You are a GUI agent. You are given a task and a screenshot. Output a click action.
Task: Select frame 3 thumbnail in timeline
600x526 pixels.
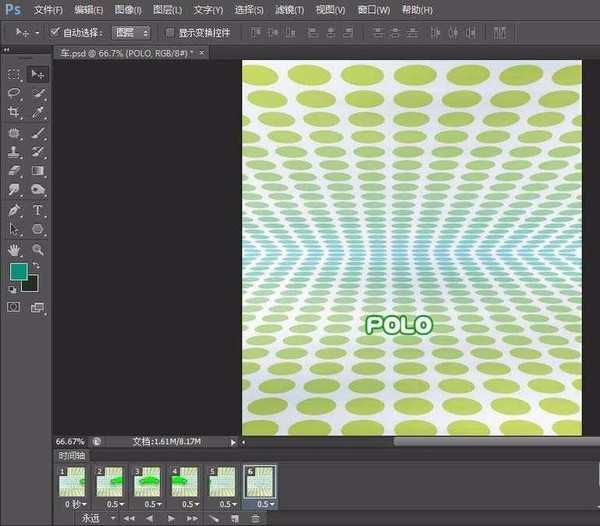coord(148,482)
